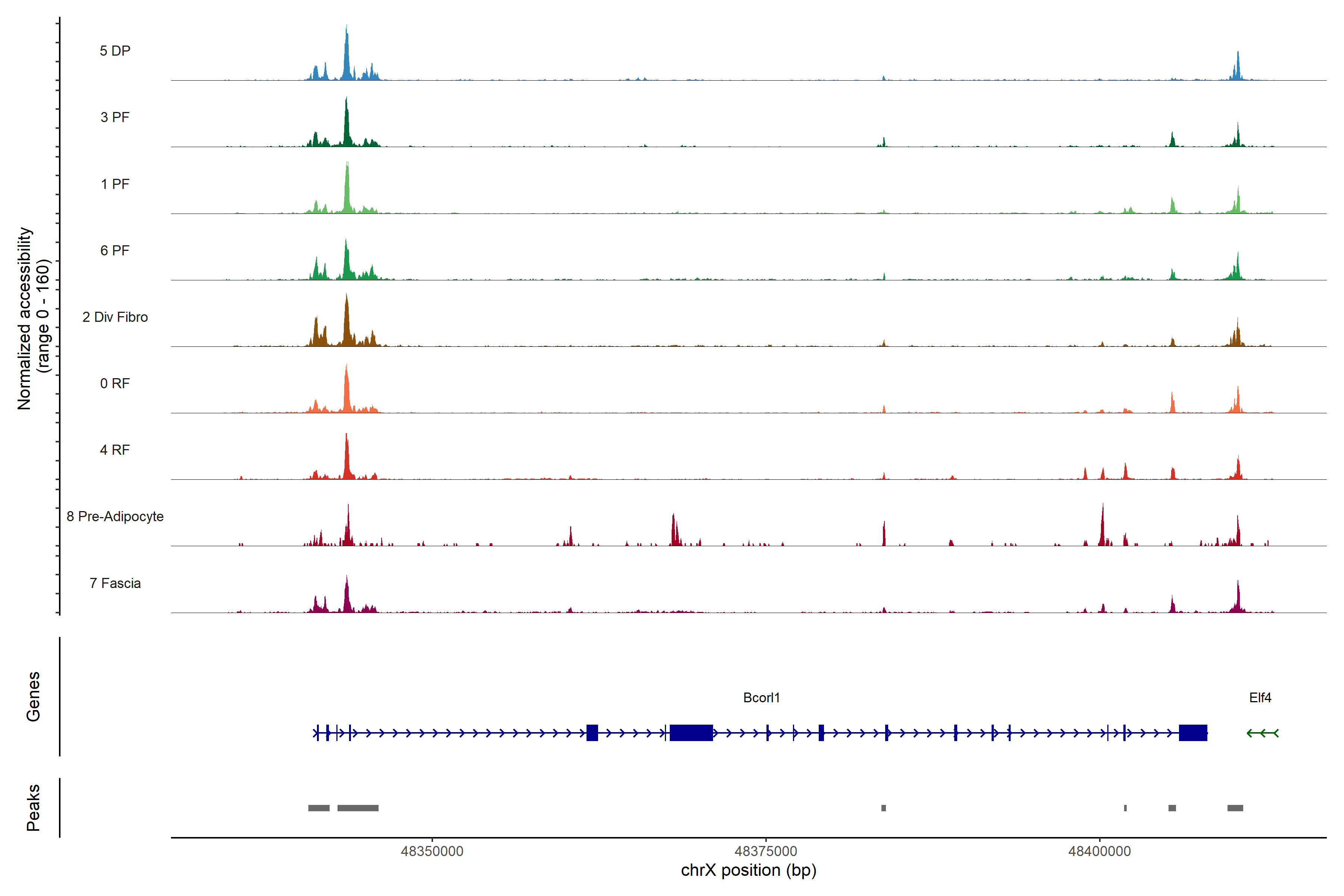
Task: Click the '3 PF' track label
Action: pyautogui.click(x=115, y=117)
